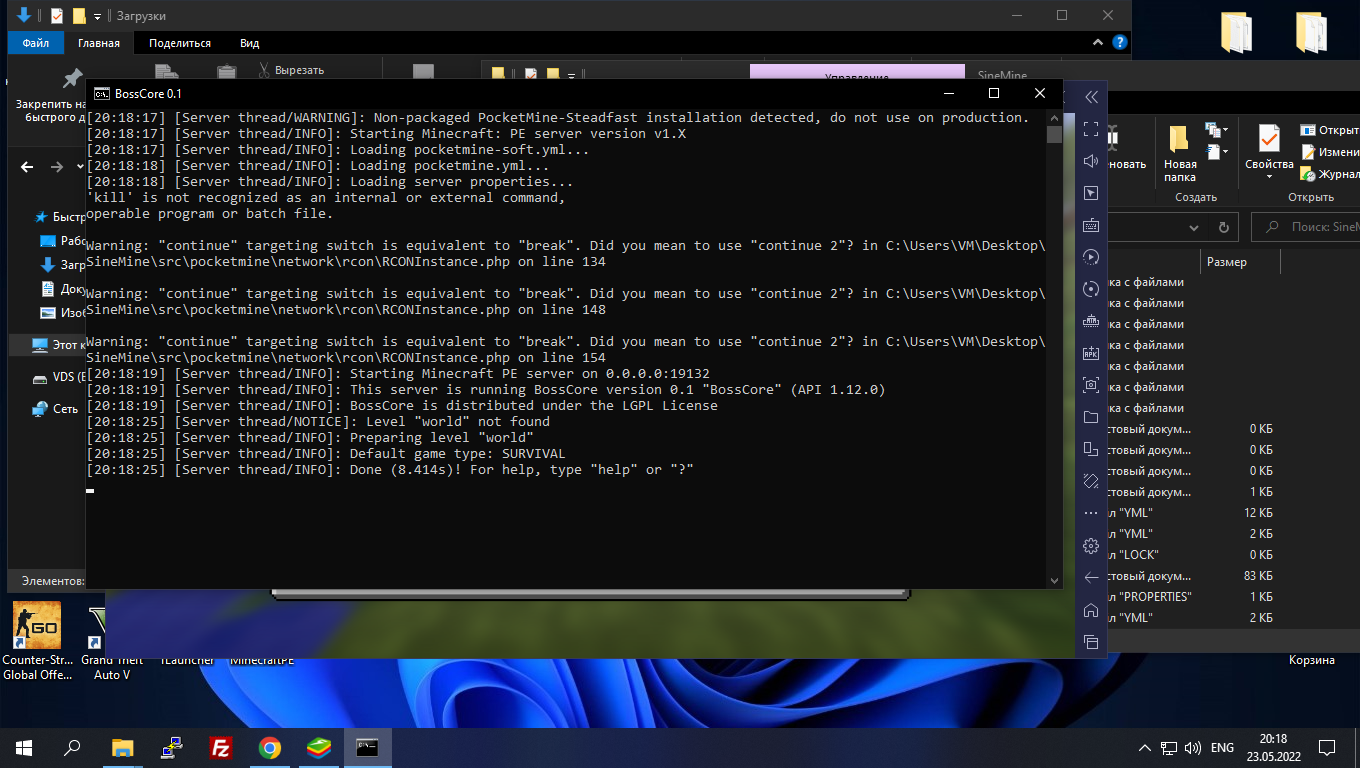Select the desktop item under quick access

point(62,241)
